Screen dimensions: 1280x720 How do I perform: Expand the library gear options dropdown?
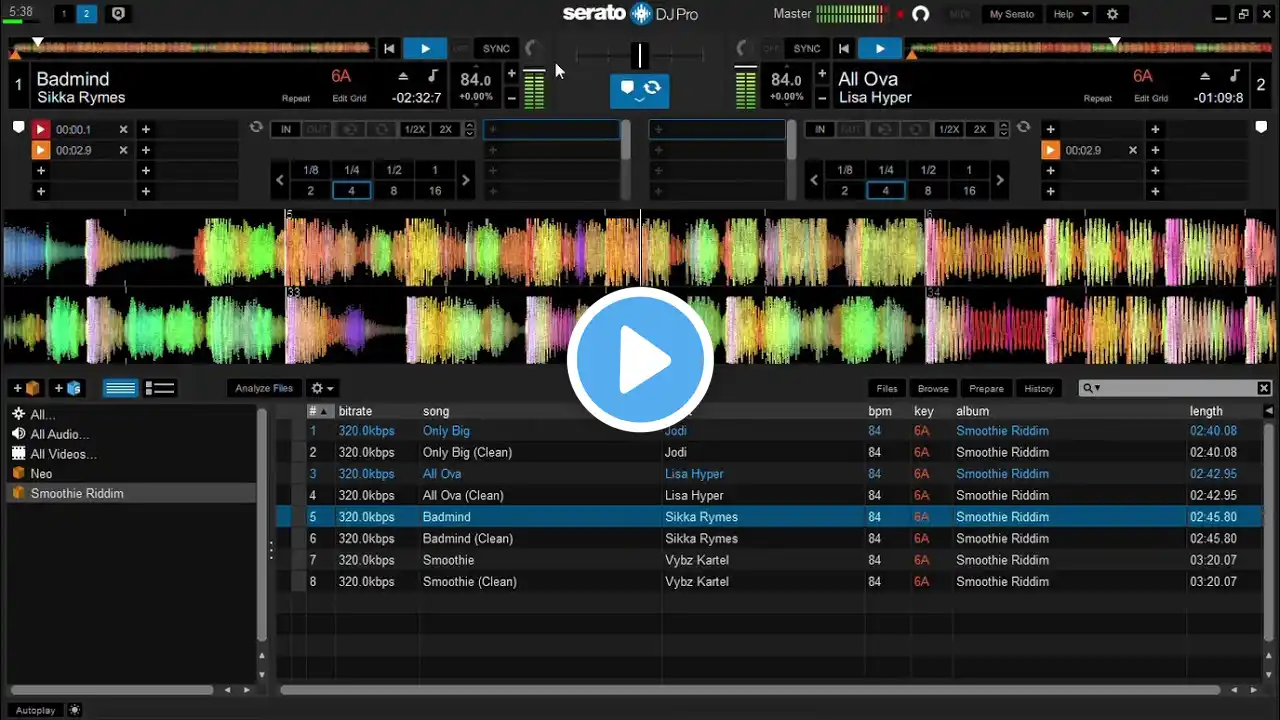pyautogui.click(x=322, y=388)
